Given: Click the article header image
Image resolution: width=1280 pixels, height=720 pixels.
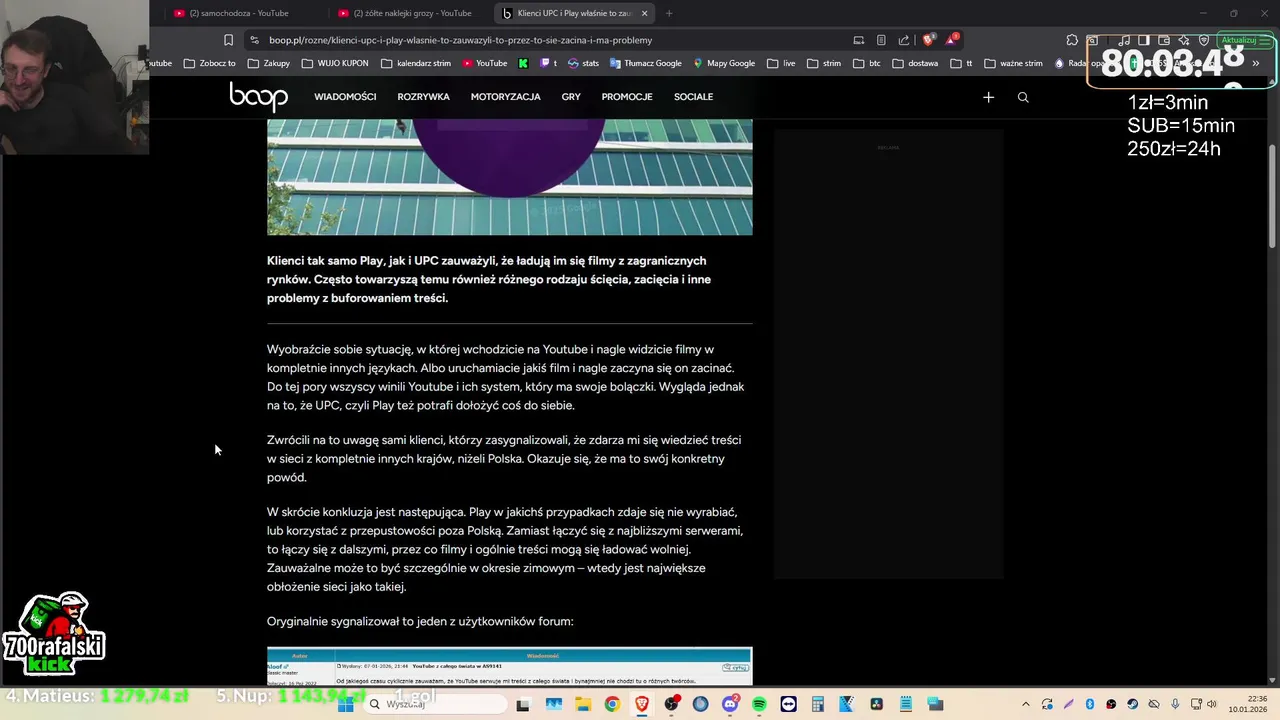Looking at the screenshot, I should click(x=509, y=177).
